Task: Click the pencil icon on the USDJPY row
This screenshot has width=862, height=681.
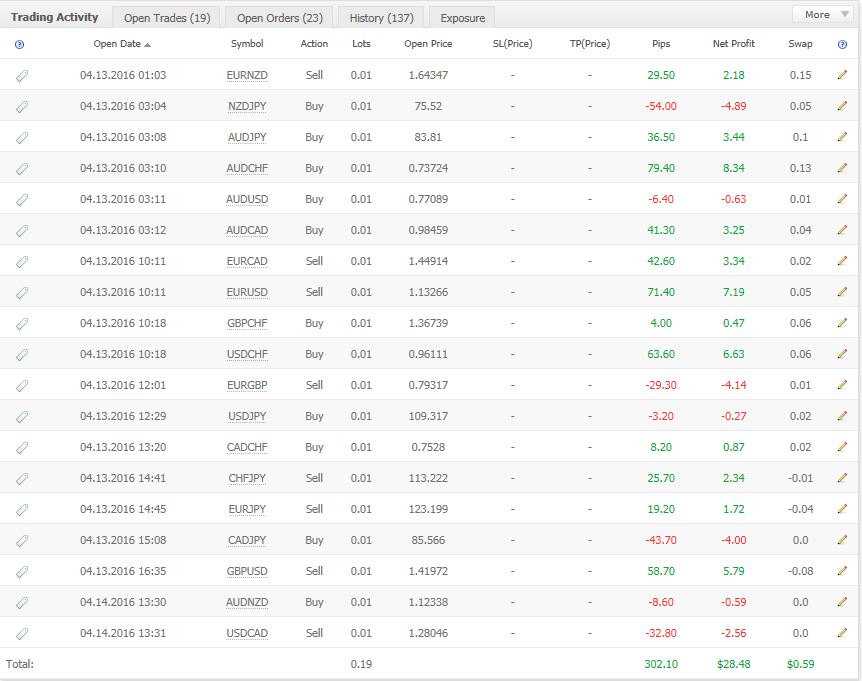Action: pos(842,416)
